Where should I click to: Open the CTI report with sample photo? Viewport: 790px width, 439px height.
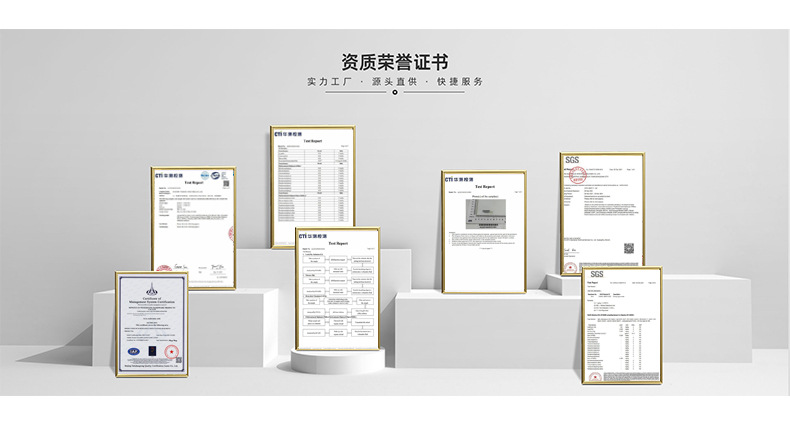click(484, 232)
